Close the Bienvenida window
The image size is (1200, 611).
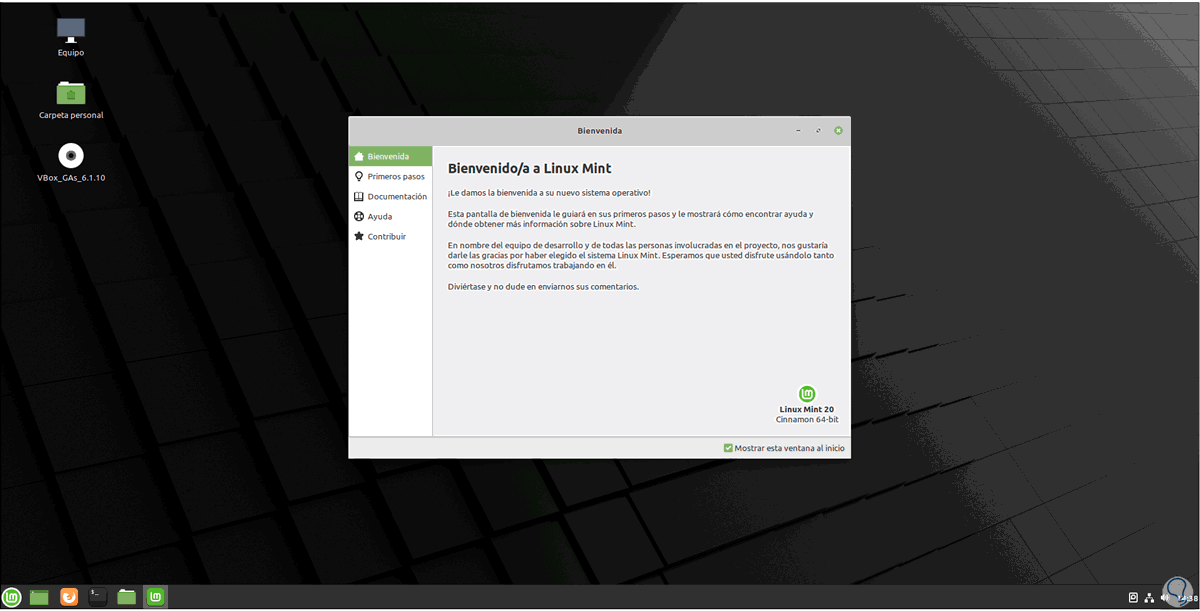point(838,130)
